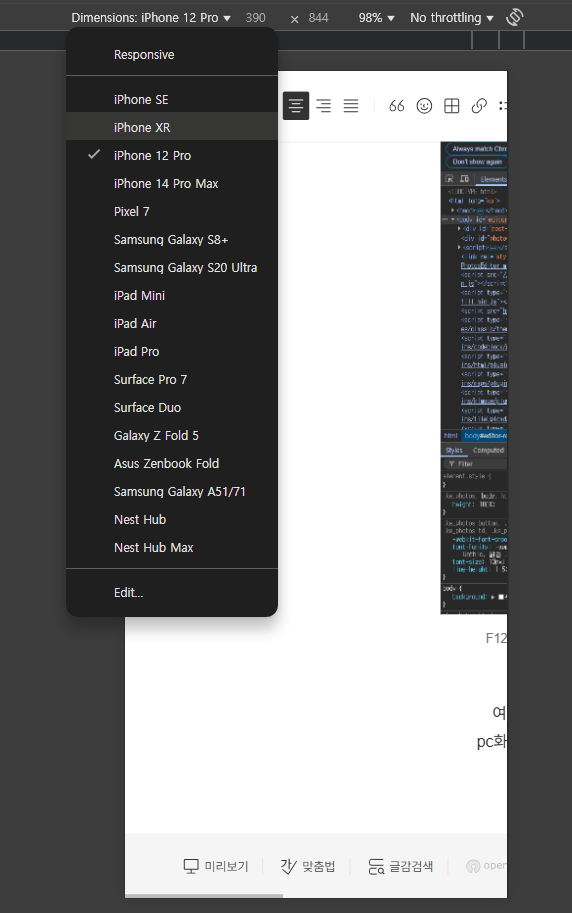Choose Surface Pro 7 device
The height and width of the screenshot is (913, 572).
click(x=172, y=379)
